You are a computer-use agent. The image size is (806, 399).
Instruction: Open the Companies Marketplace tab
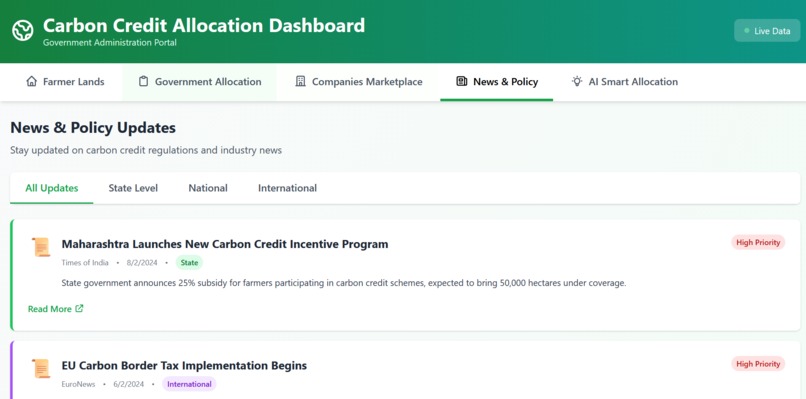coord(359,82)
